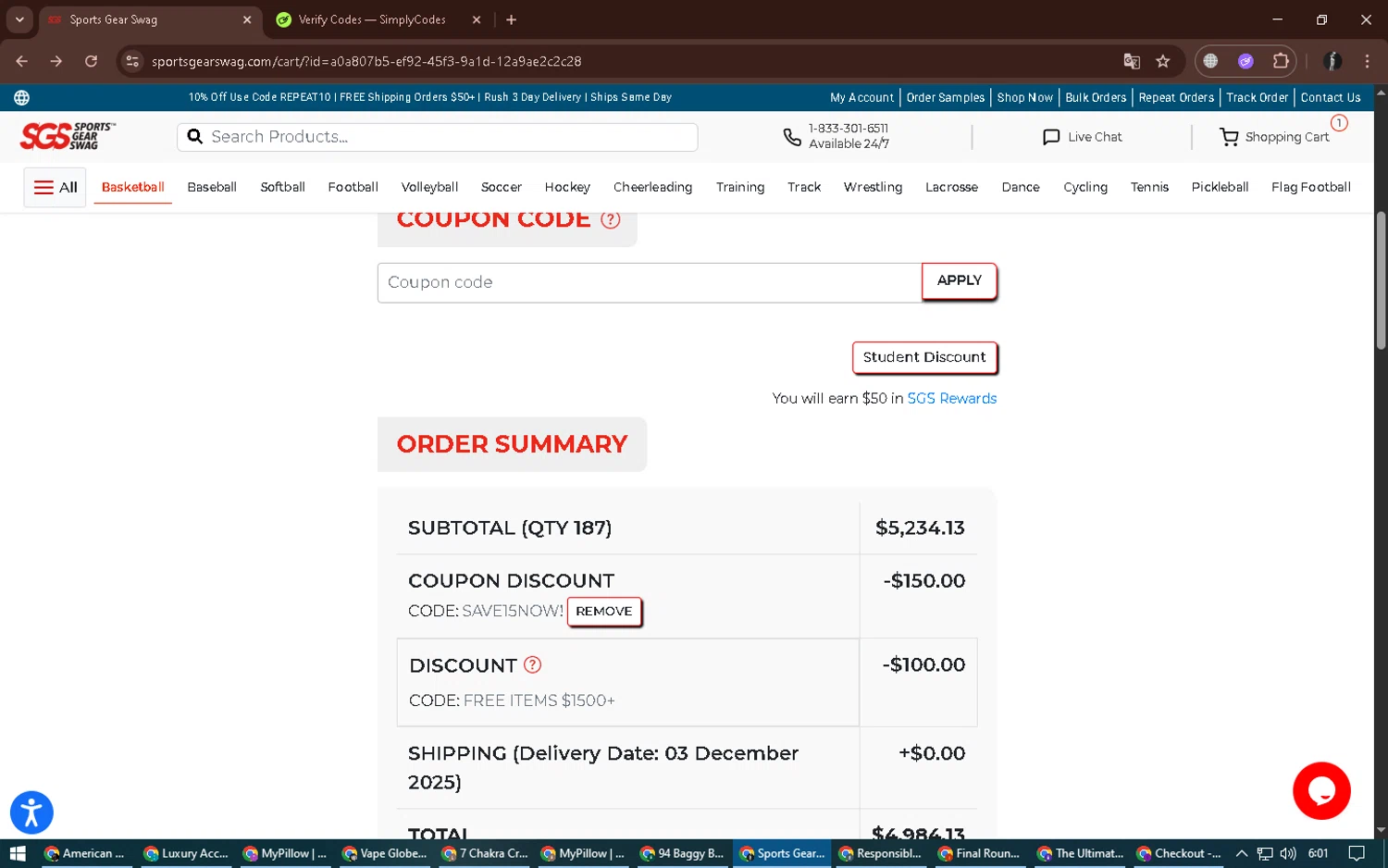1388x868 pixels.
Task: Open Bulk Orders link
Action: point(1096,97)
